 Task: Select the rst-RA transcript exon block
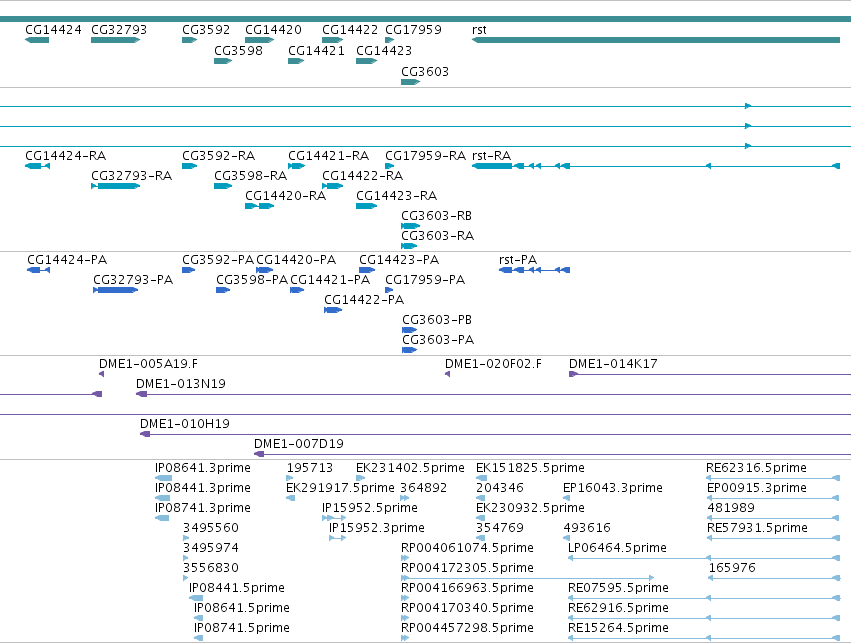click(x=492, y=166)
